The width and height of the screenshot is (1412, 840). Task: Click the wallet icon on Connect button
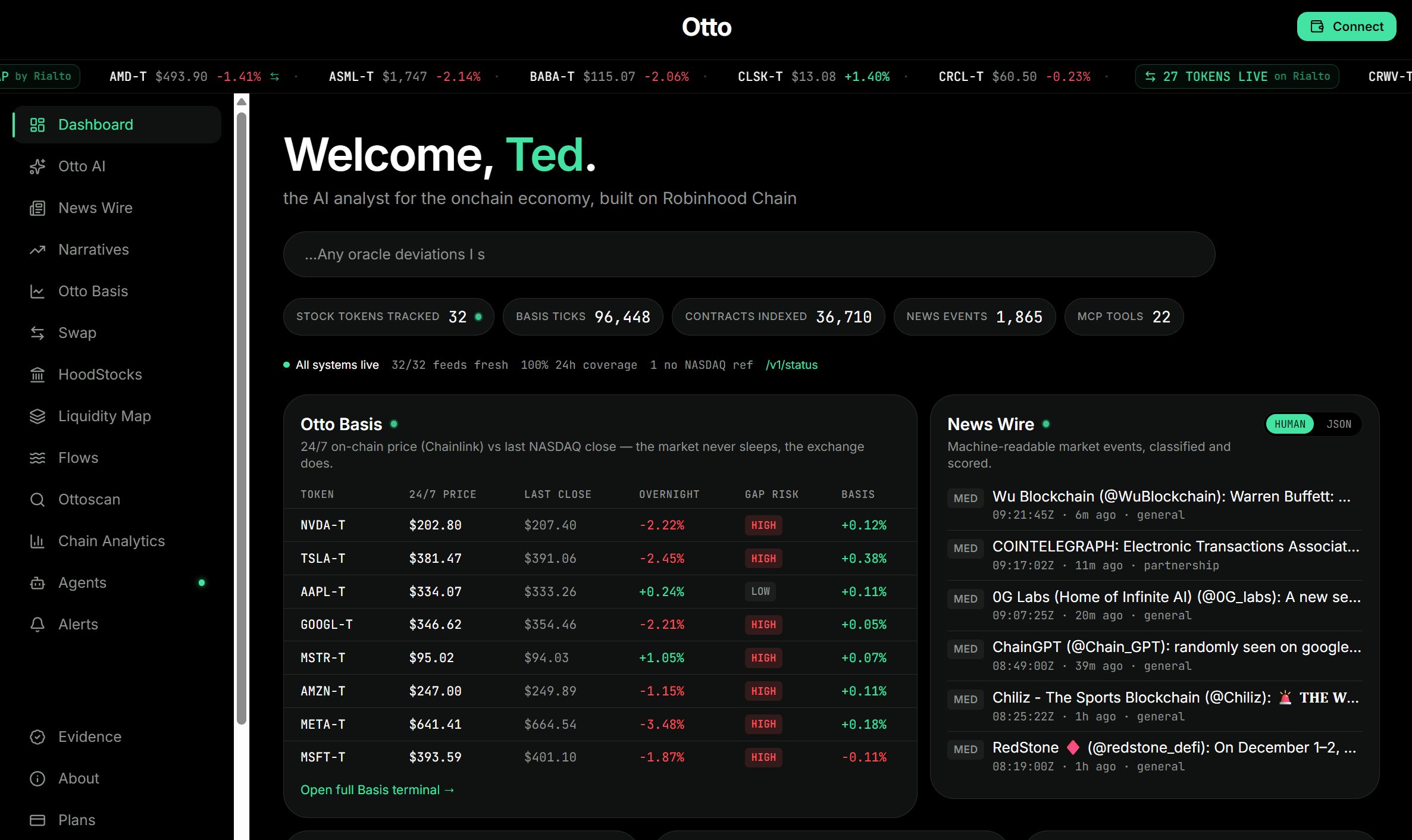tap(1317, 27)
